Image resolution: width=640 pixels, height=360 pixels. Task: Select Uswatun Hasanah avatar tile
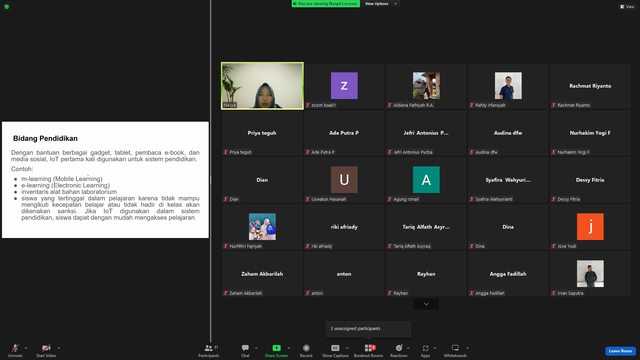[344, 180]
